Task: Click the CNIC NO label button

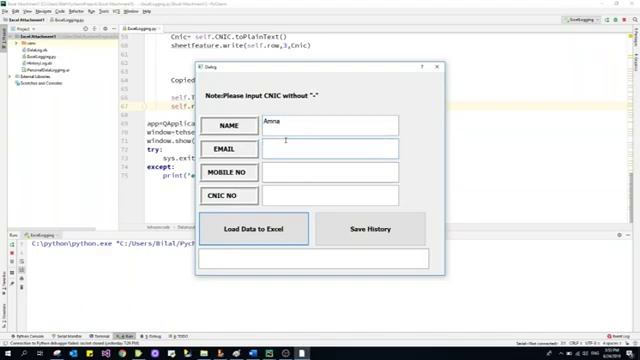Action: 229,196
